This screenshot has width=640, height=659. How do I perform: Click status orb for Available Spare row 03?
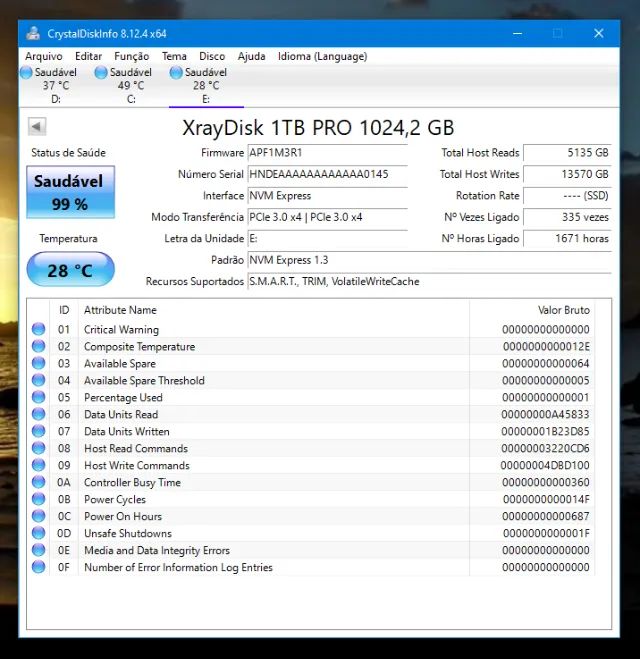click(x=39, y=363)
